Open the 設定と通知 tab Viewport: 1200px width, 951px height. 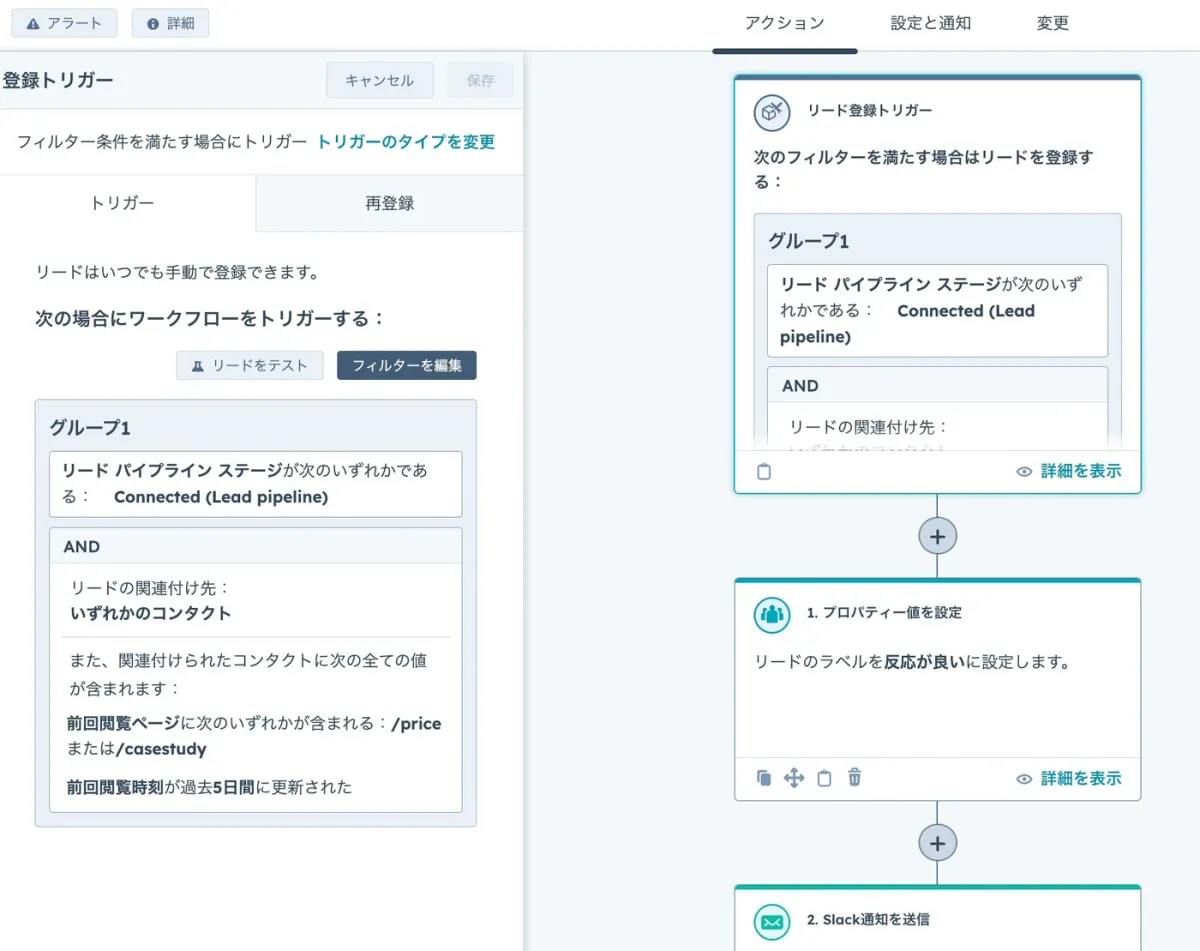coord(929,21)
